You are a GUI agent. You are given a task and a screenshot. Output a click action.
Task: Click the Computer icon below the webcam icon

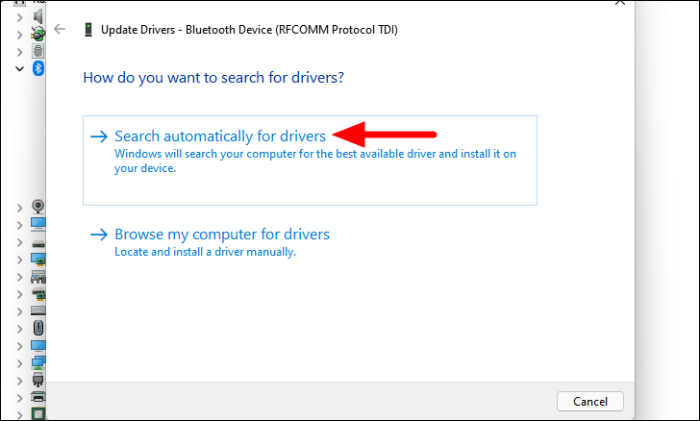[38, 224]
